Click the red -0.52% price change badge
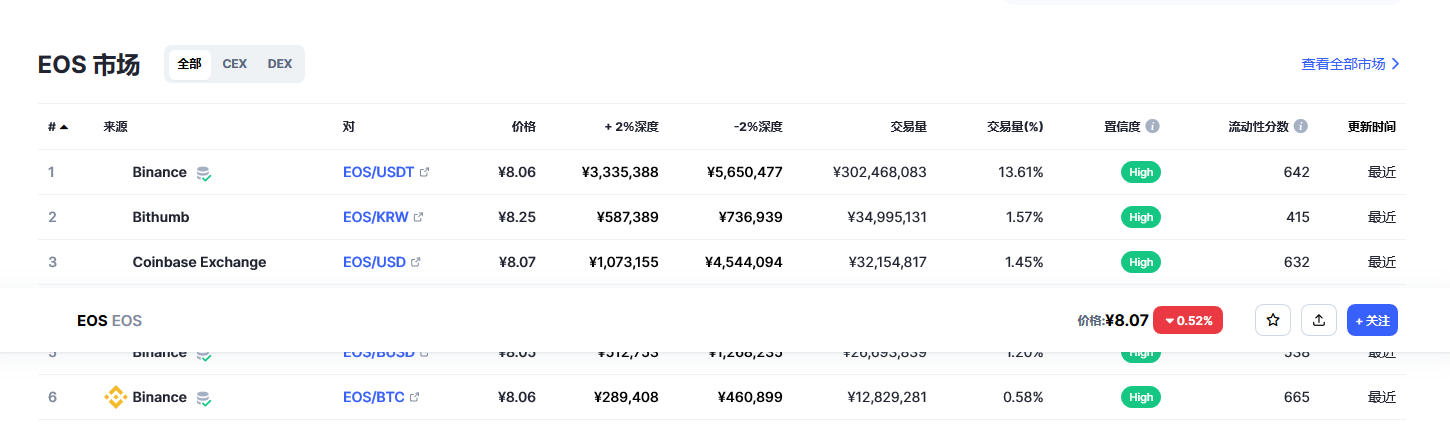This screenshot has width=1450, height=430. [x=1188, y=320]
